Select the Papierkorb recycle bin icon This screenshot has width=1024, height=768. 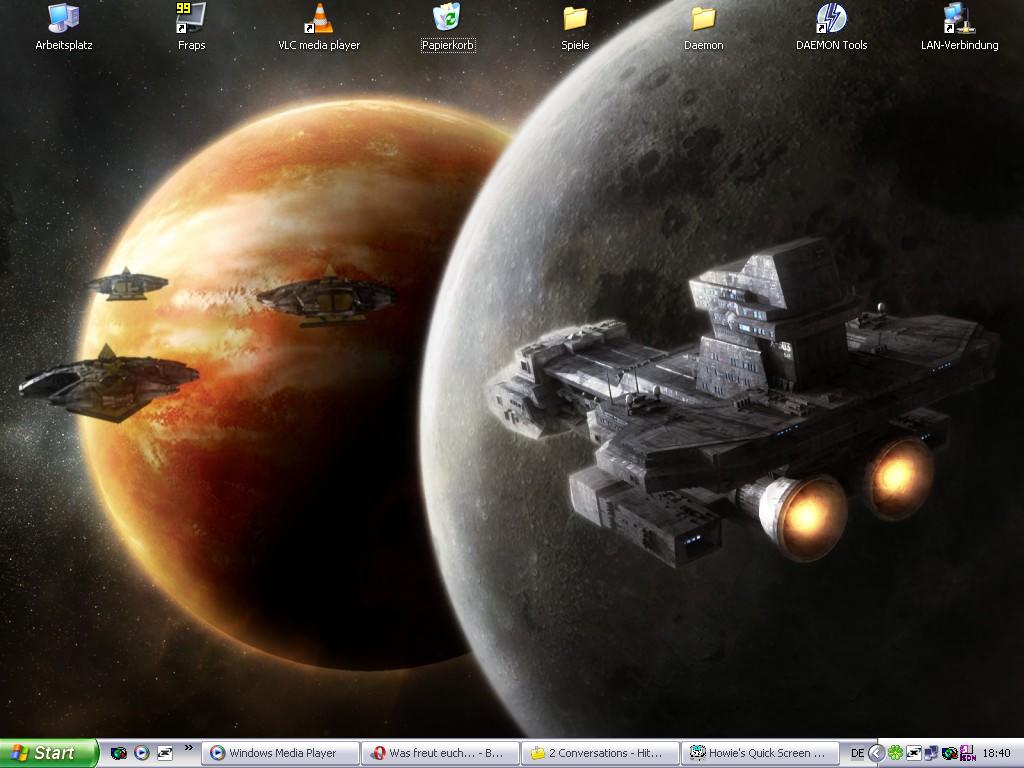(447, 27)
